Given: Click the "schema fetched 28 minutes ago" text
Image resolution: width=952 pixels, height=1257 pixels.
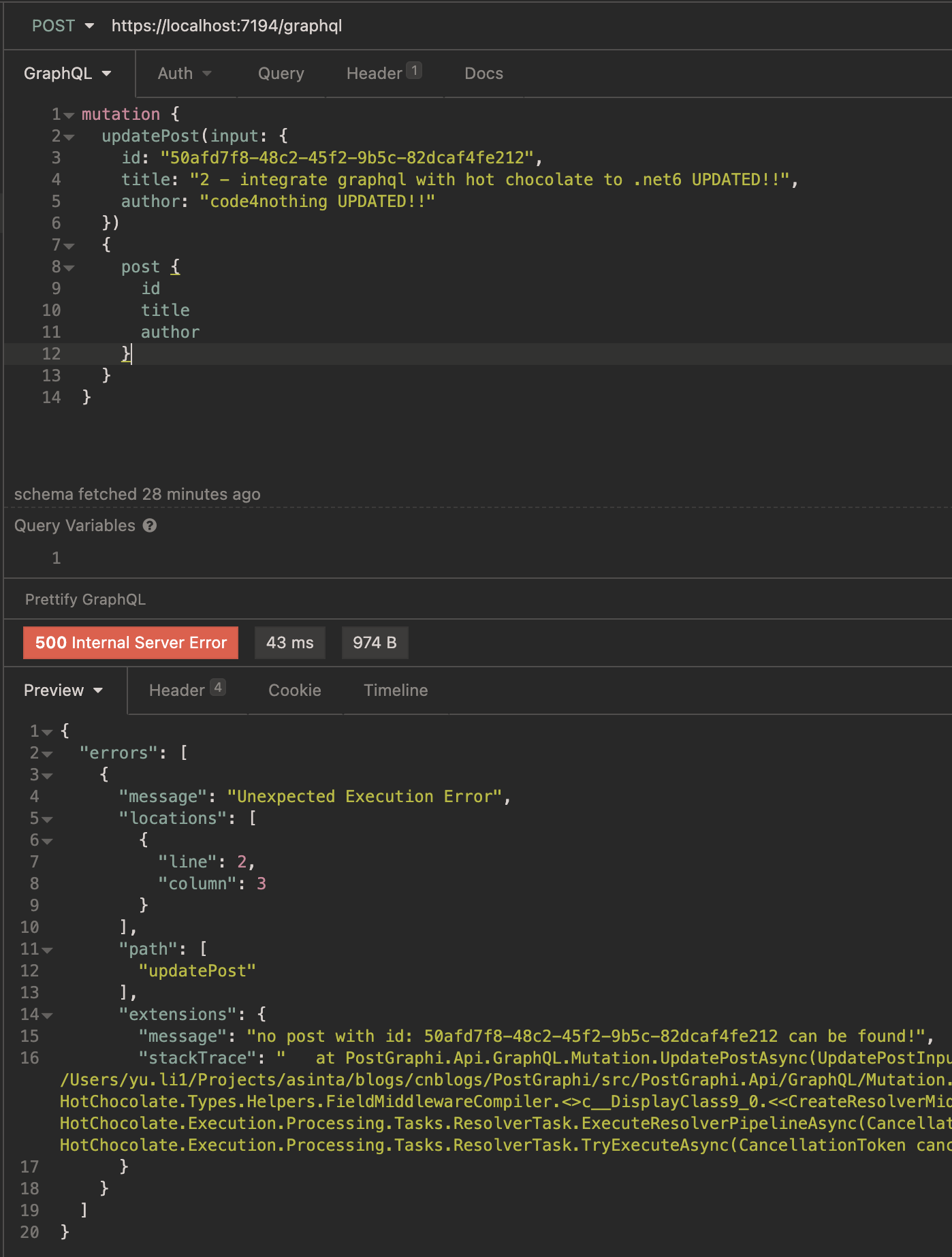Looking at the screenshot, I should [138, 494].
